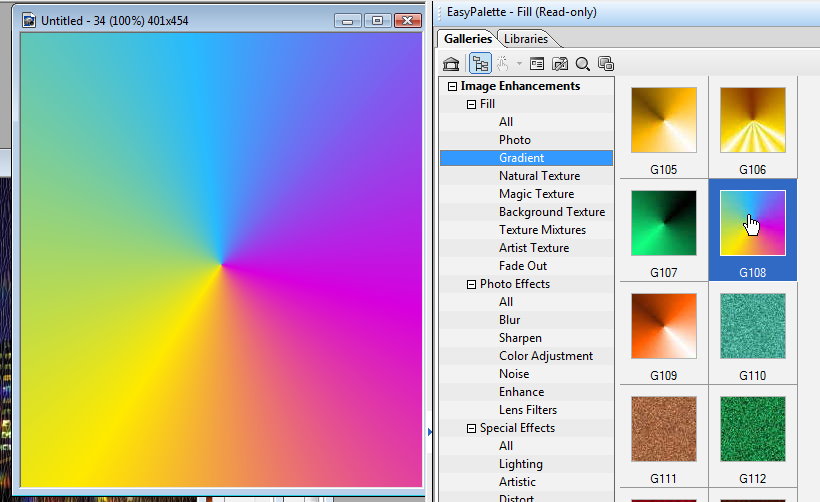Choose the G112 green texture thumbnail
The height and width of the screenshot is (502, 820).
(753, 429)
